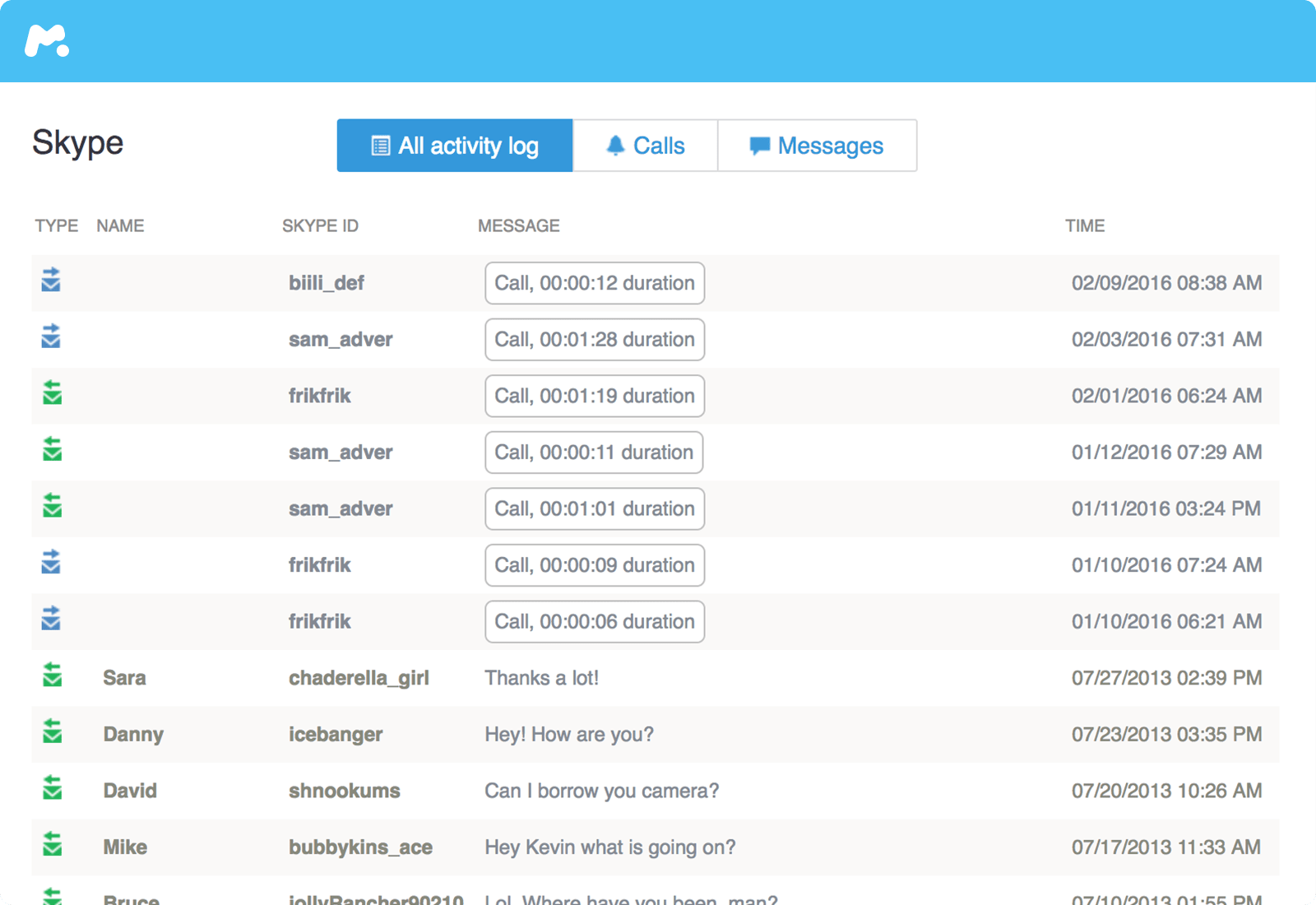
Task: Open Call 00:00:11 duration entry
Action: click(594, 452)
